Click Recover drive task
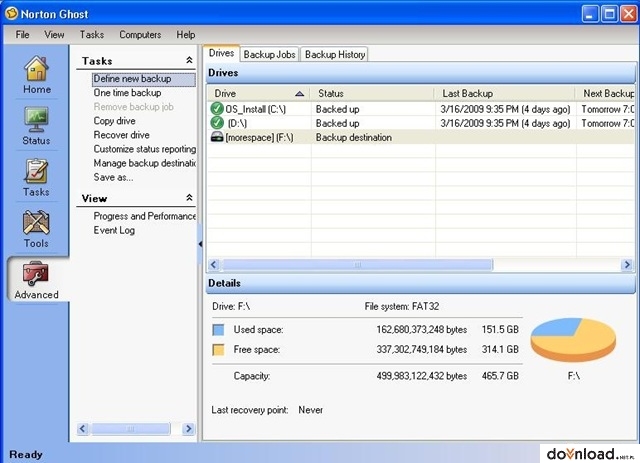Image resolution: width=640 pixels, height=463 pixels. (x=121, y=135)
